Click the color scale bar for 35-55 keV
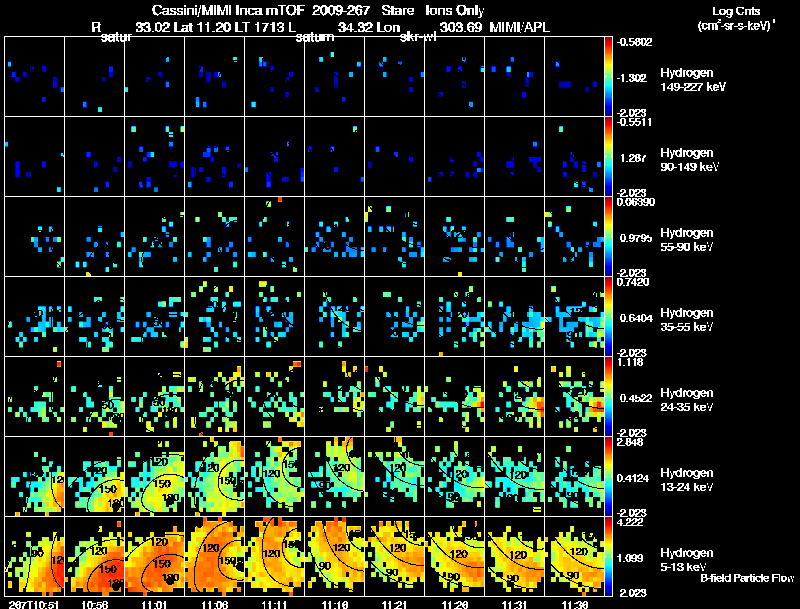 (608, 317)
